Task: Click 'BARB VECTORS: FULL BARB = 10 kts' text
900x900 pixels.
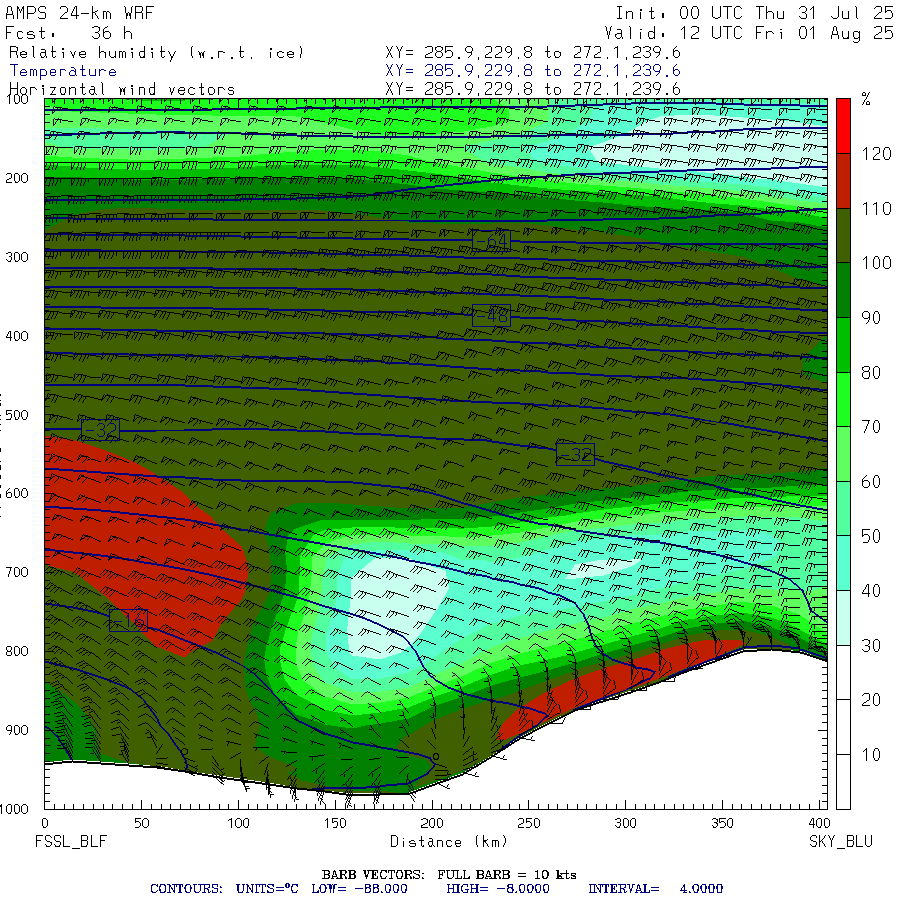Action: click(x=449, y=875)
